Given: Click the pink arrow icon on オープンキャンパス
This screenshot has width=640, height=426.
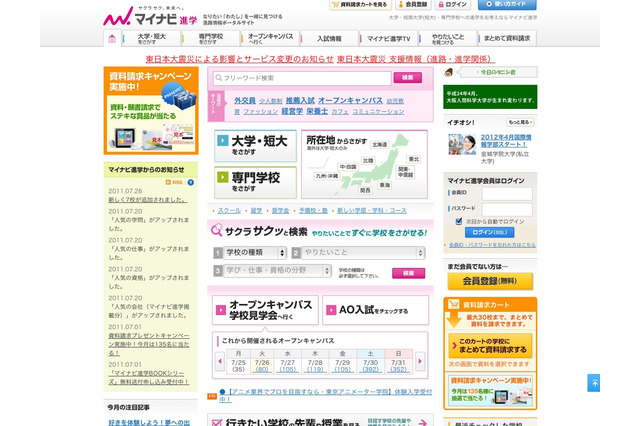Looking at the screenshot, I should [x=221, y=310].
